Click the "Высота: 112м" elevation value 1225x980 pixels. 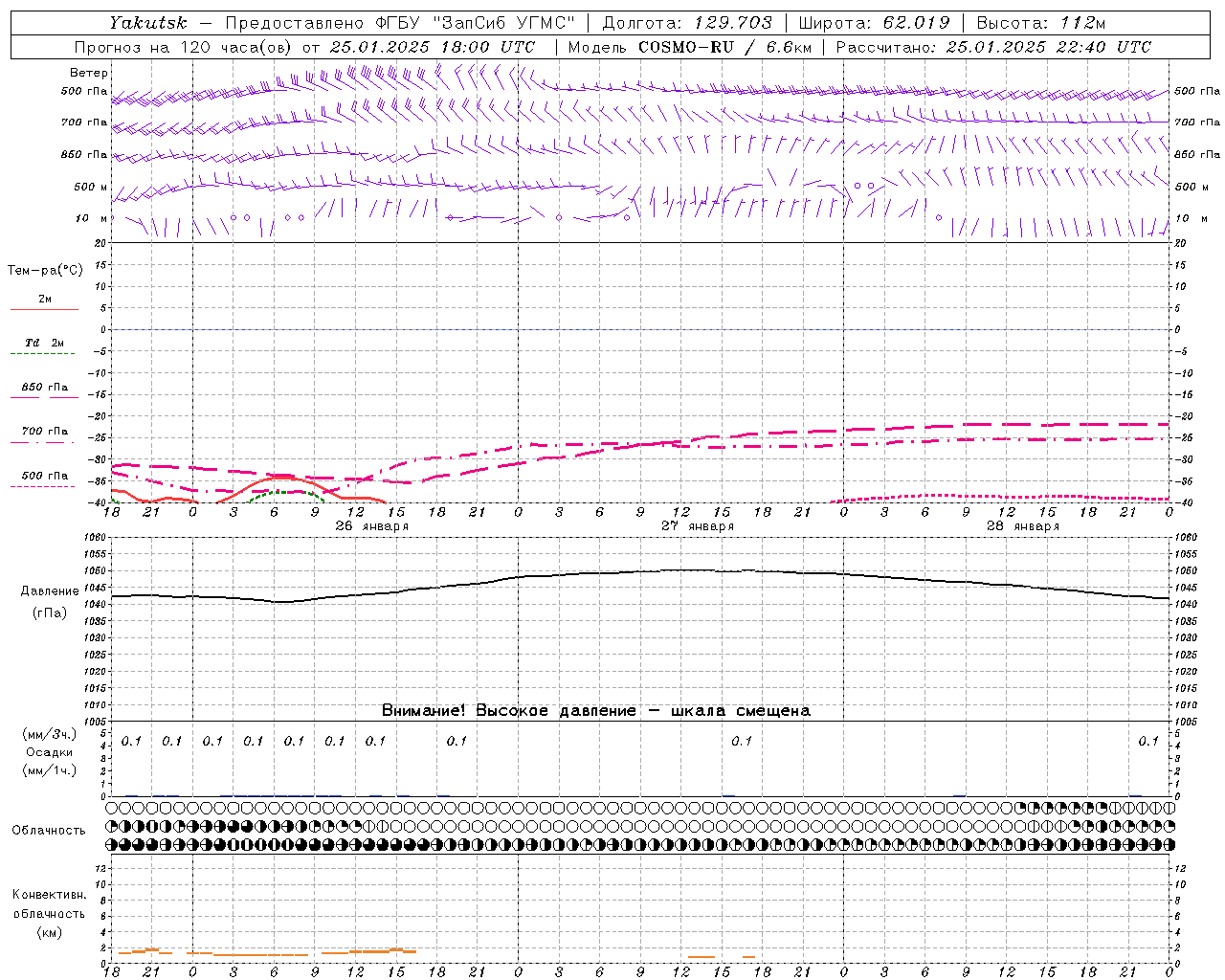click(1040, 23)
